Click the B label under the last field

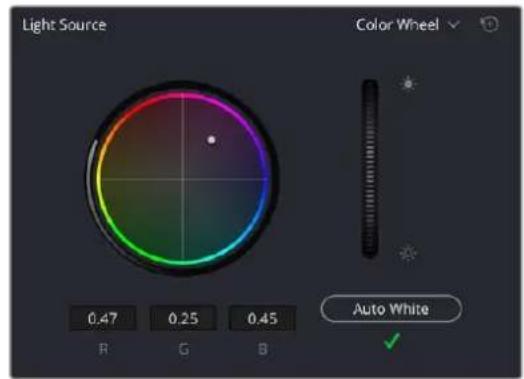coord(263,349)
